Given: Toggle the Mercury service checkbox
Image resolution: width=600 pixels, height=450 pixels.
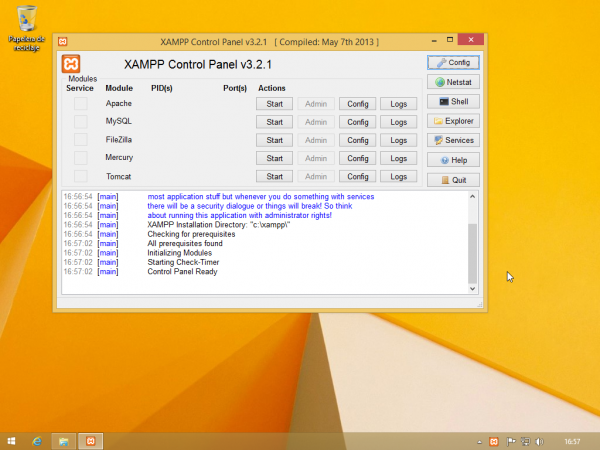Looking at the screenshot, I should tap(80, 157).
